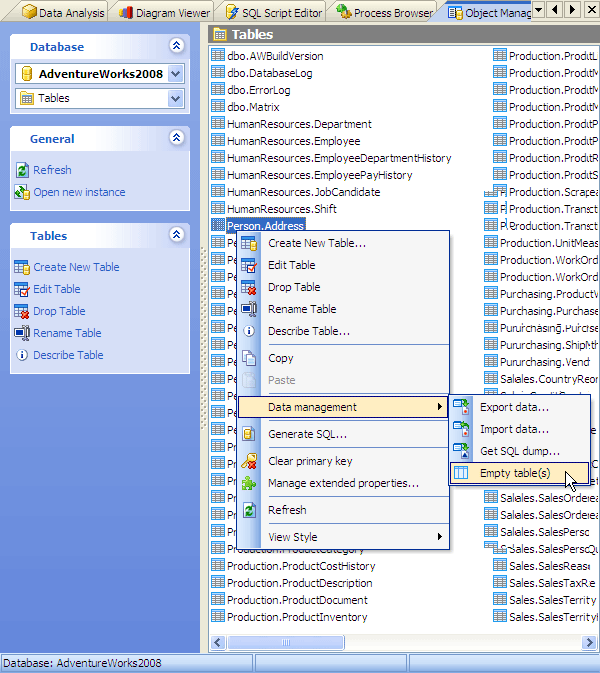The width and height of the screenshot is (600, 673).
Task: Click the Open new instance link
Action: point(79,192)
